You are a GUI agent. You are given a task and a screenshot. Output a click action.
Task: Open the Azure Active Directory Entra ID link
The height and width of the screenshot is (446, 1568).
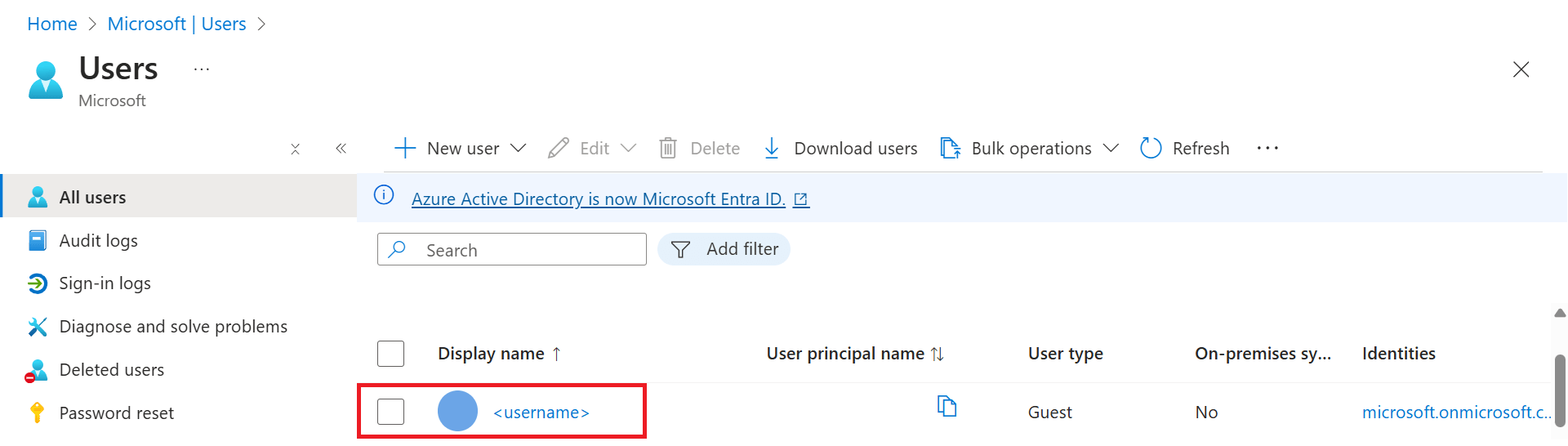coord(598,199)
